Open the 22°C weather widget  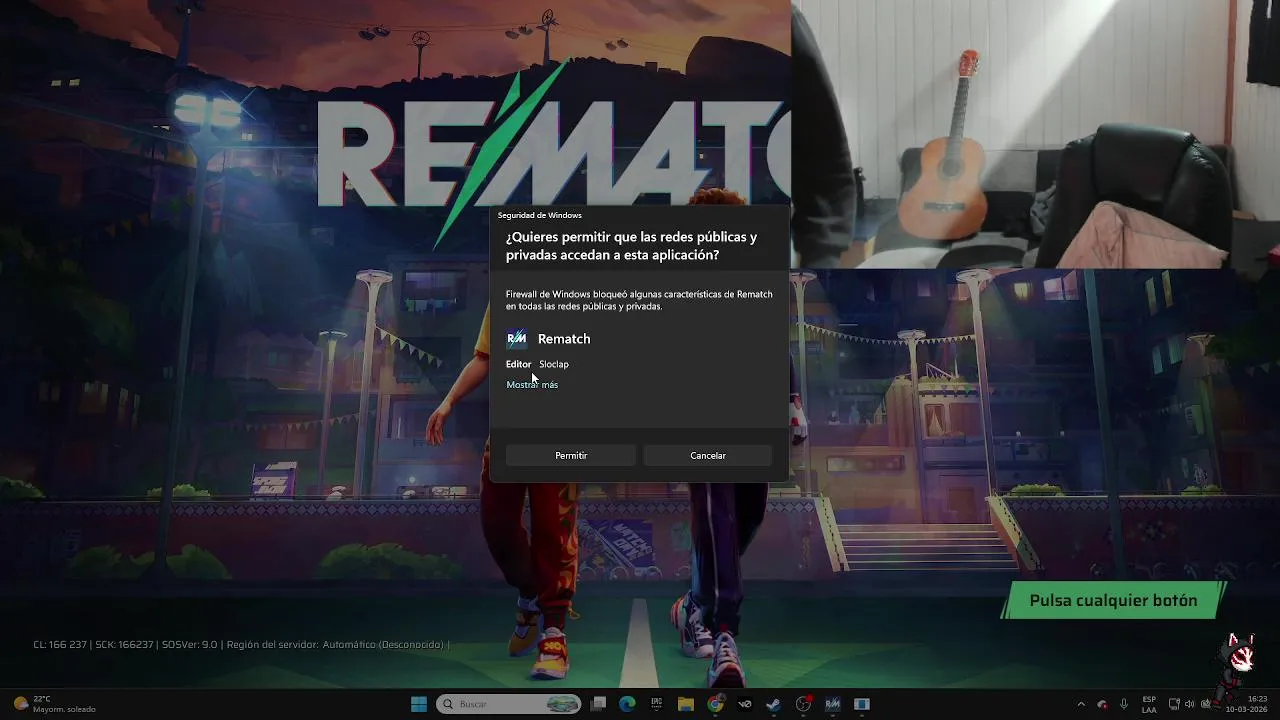coord(55,704)
